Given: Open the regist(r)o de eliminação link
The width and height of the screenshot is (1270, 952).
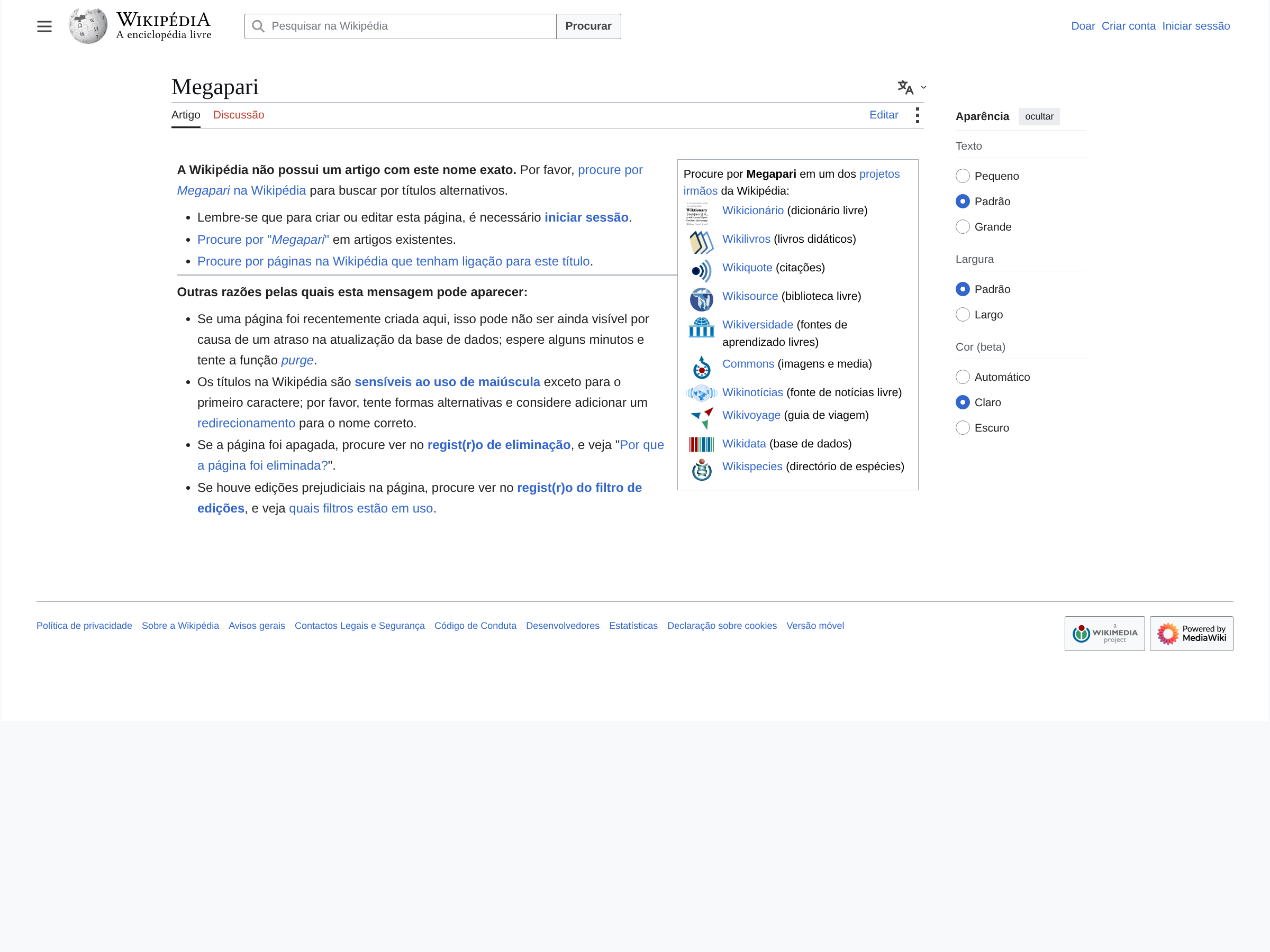Looking at the screenshot, I should pos(499,445).
